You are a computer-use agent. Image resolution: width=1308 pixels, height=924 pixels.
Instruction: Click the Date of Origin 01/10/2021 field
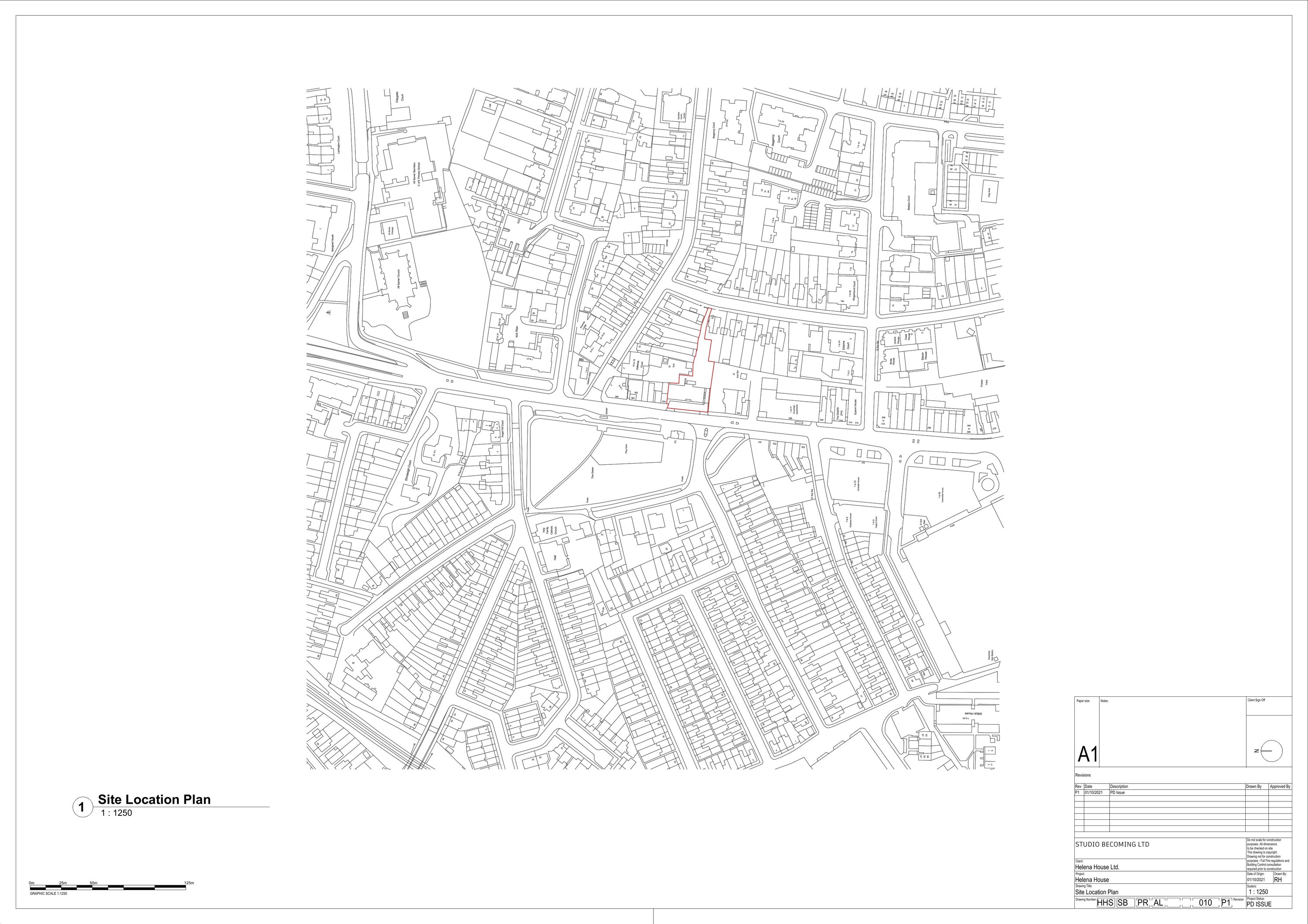(1256, 880)
